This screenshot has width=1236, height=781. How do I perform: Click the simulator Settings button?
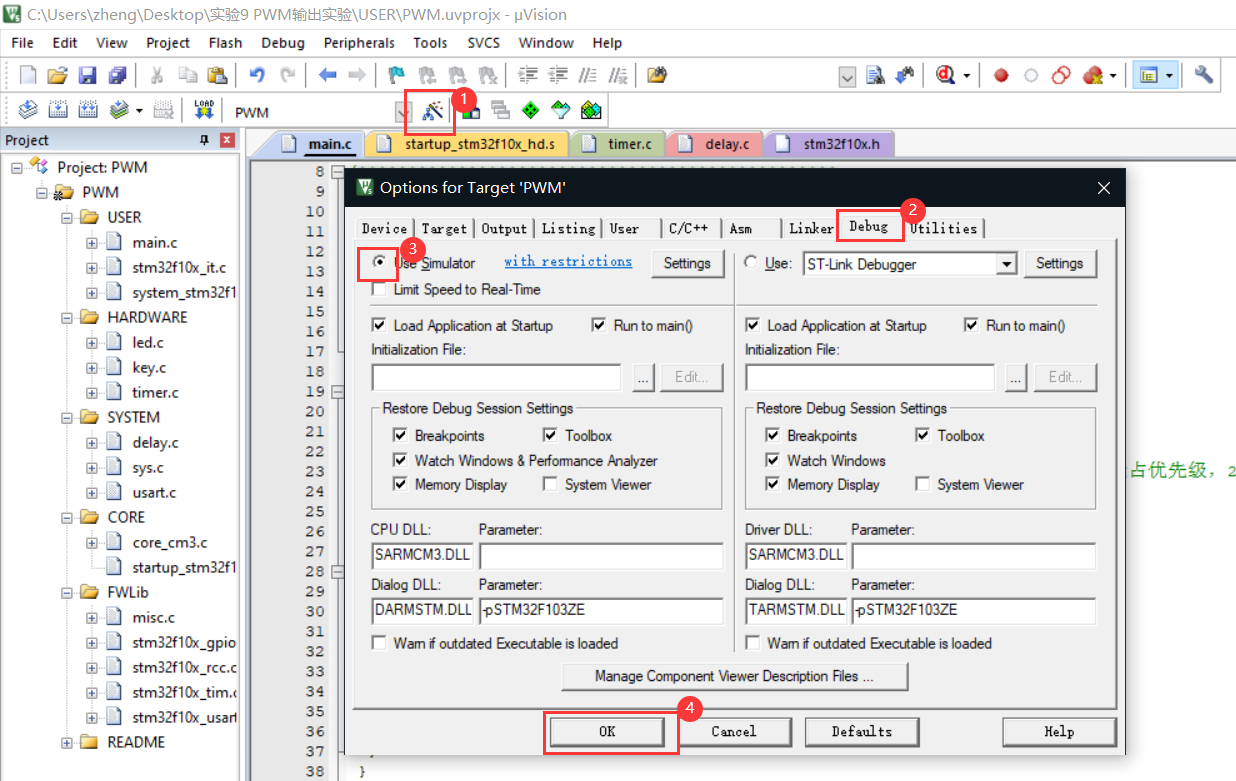point(687,263)
